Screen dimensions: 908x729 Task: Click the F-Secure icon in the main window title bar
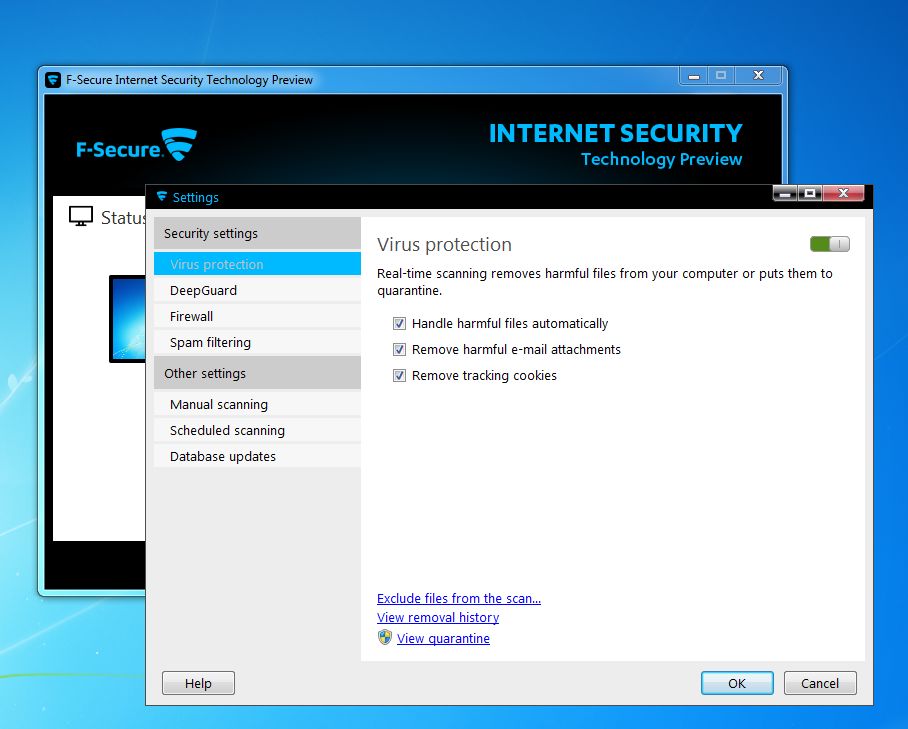[x=53, y=80]
